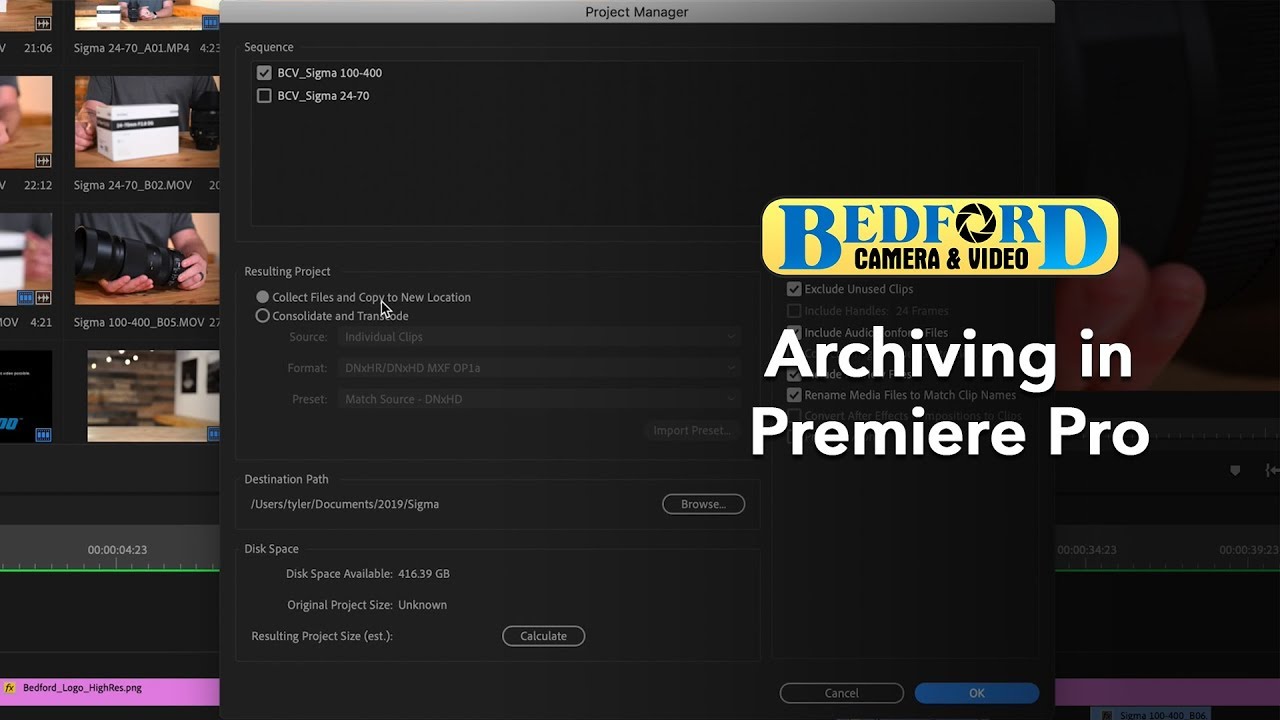Click the Import Preset button
This screenshot has width=1280, height=720.
point(692,431)
